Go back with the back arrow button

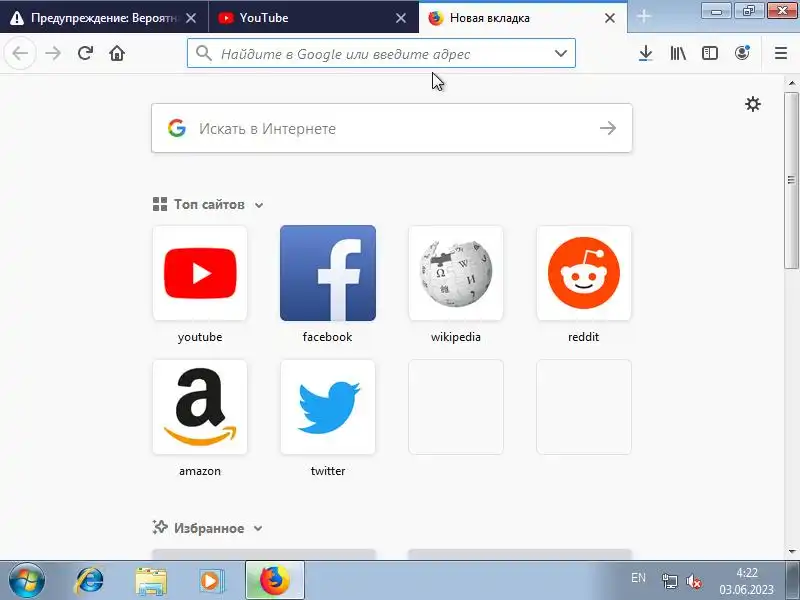20,53
